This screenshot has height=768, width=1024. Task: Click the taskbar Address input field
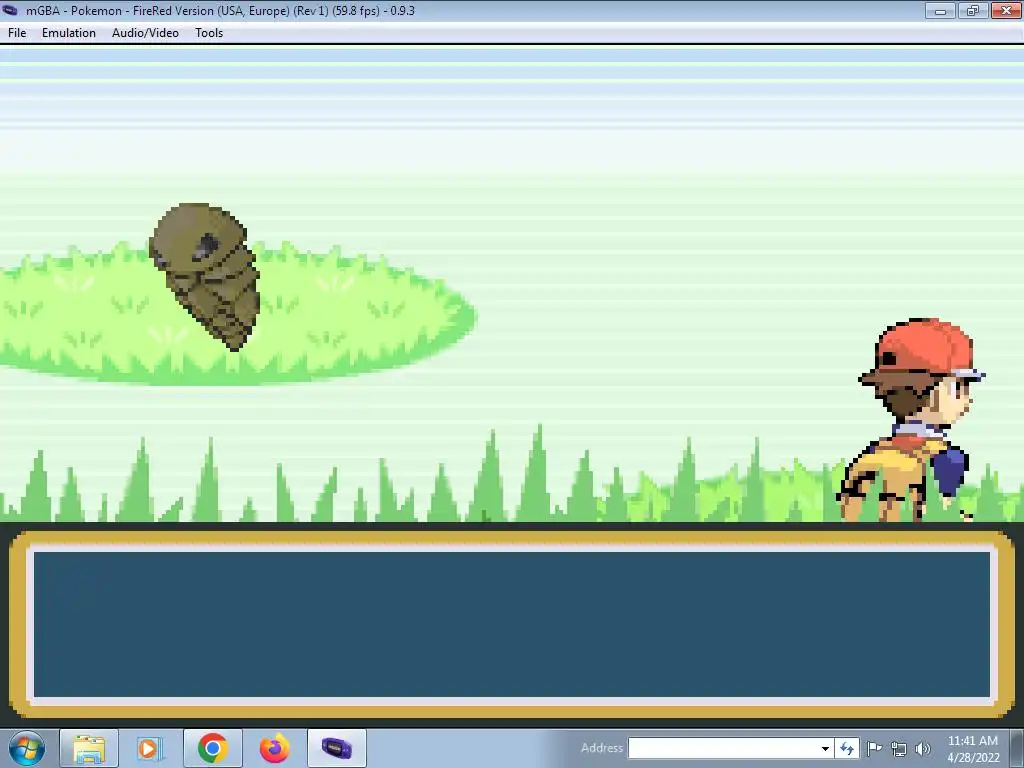pyautogui.click(x=724, y=748)
